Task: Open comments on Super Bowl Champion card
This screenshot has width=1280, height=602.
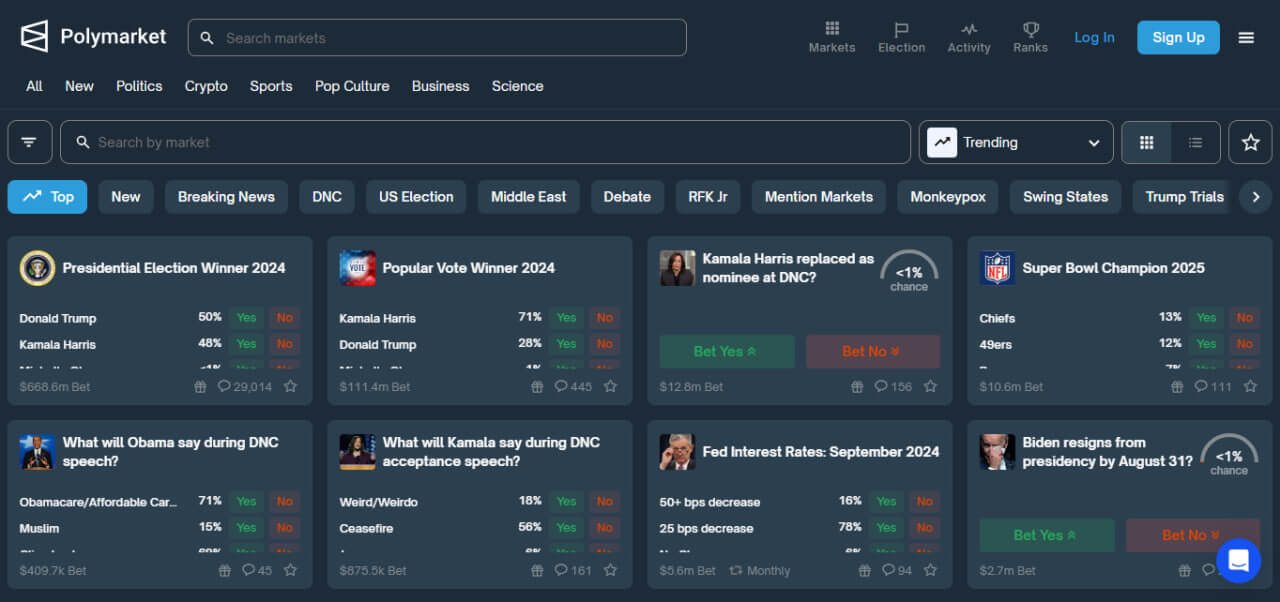Action: pos(1213,386)
